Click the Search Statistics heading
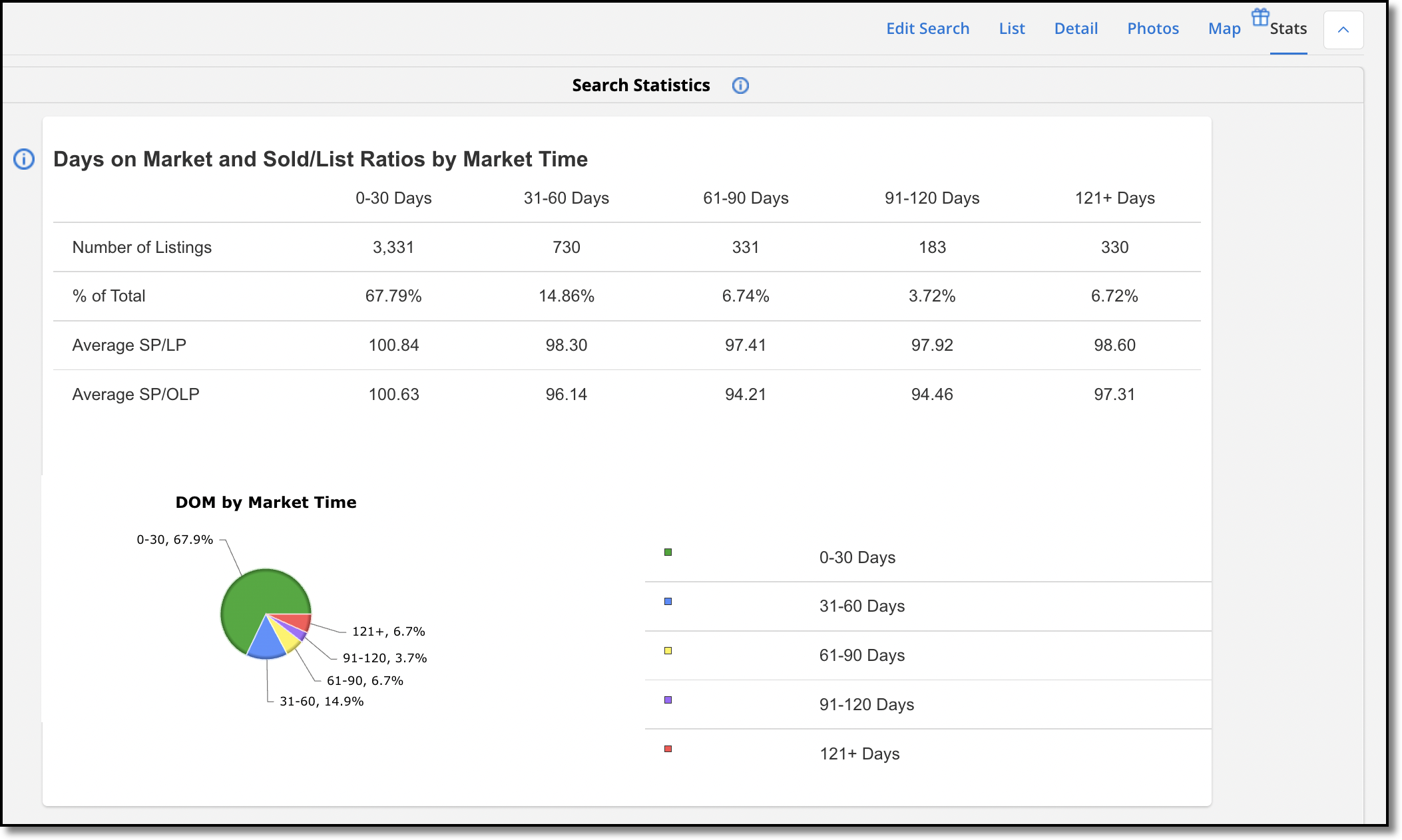This screenshot has width=1402, height=840. [640, 85]
